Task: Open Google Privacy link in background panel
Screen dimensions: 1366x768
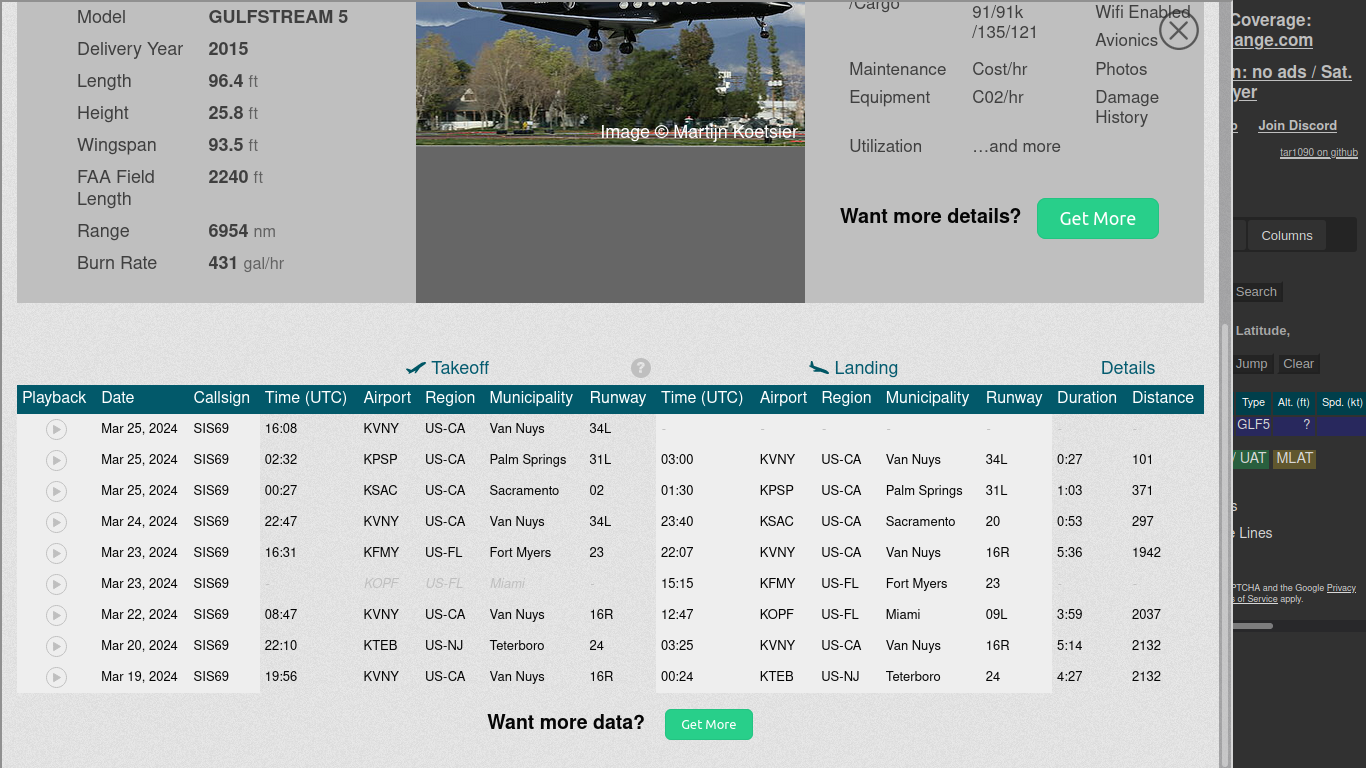Action: coord(1341,588)
